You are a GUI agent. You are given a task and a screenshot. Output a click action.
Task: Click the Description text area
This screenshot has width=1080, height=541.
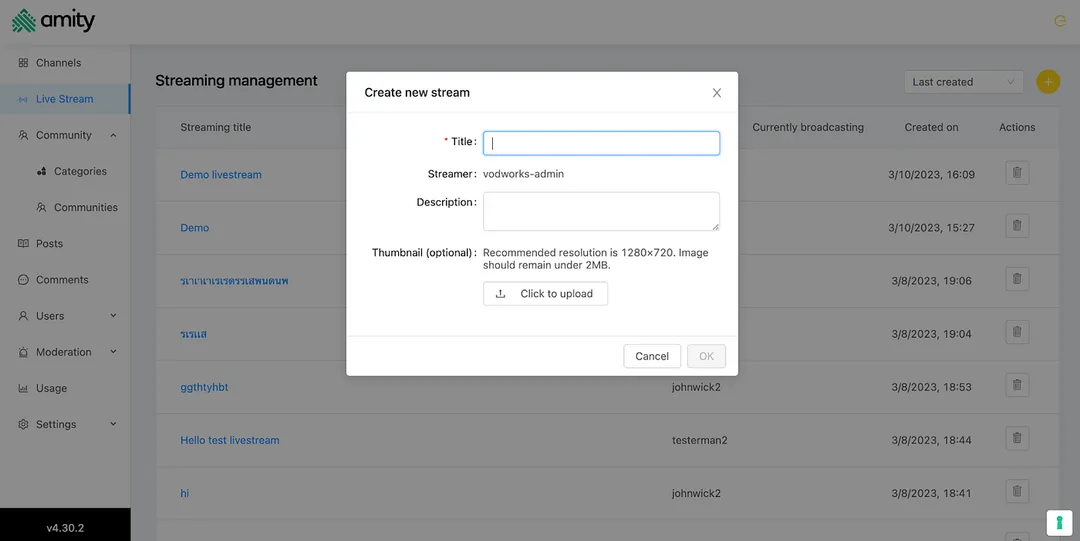601,212
